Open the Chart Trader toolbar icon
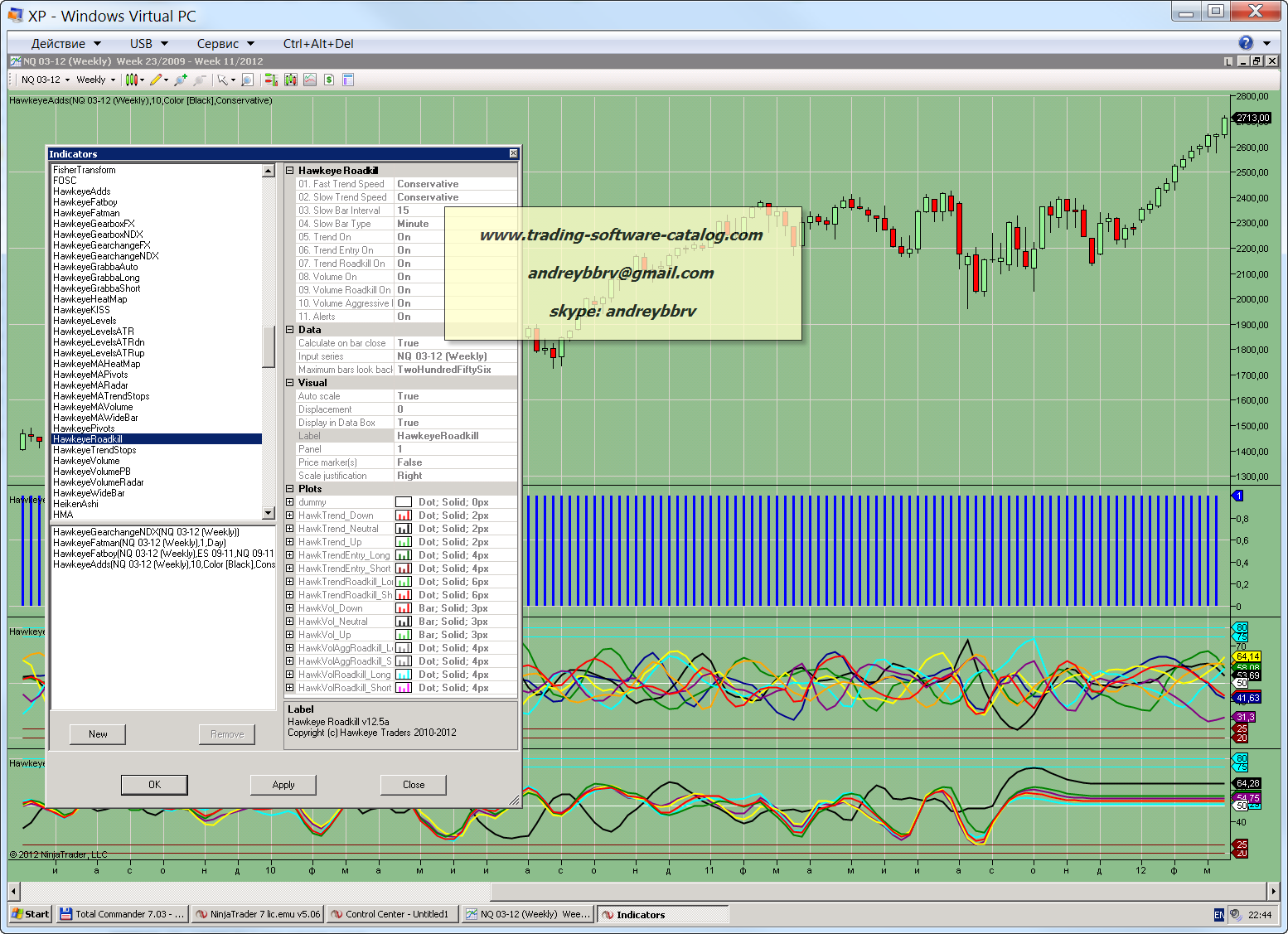Image resolution: width=1288 pixels, height=934 pixels. click(270, 80)
